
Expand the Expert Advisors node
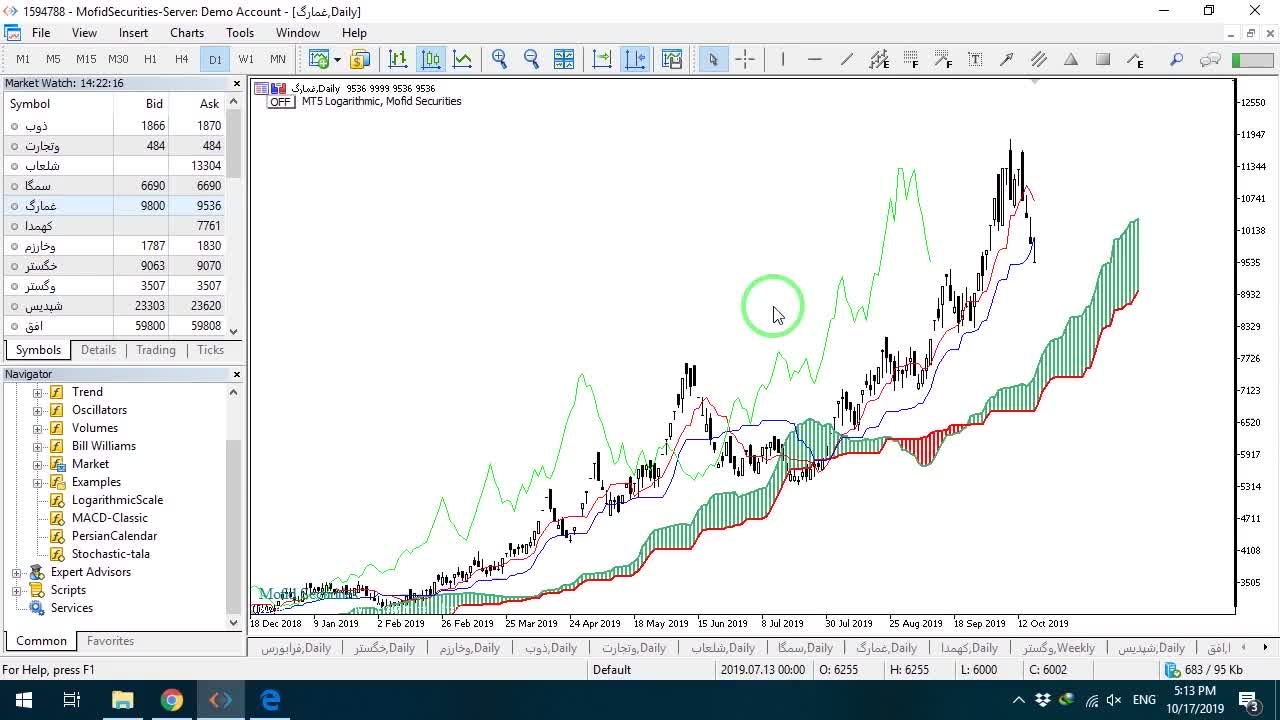click(x=16, y=572)
